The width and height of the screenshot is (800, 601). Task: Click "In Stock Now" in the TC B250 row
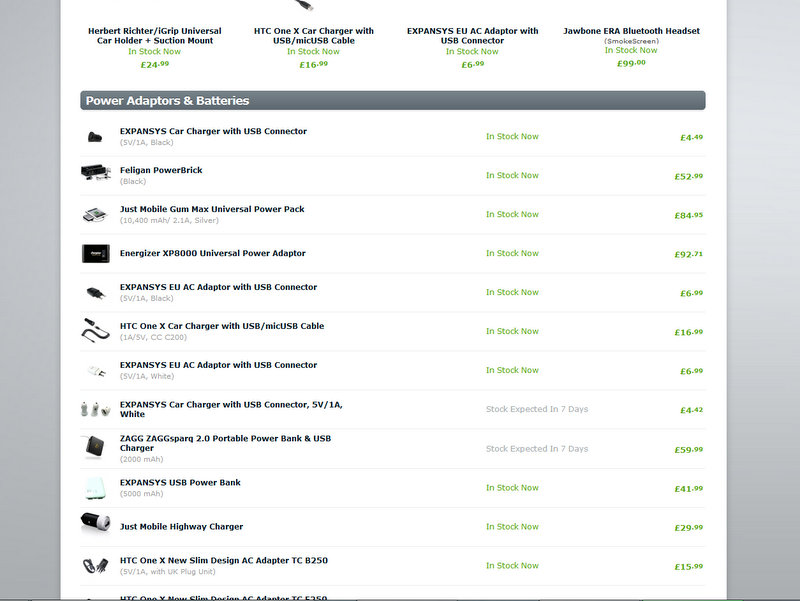click(x=512, y=566)
